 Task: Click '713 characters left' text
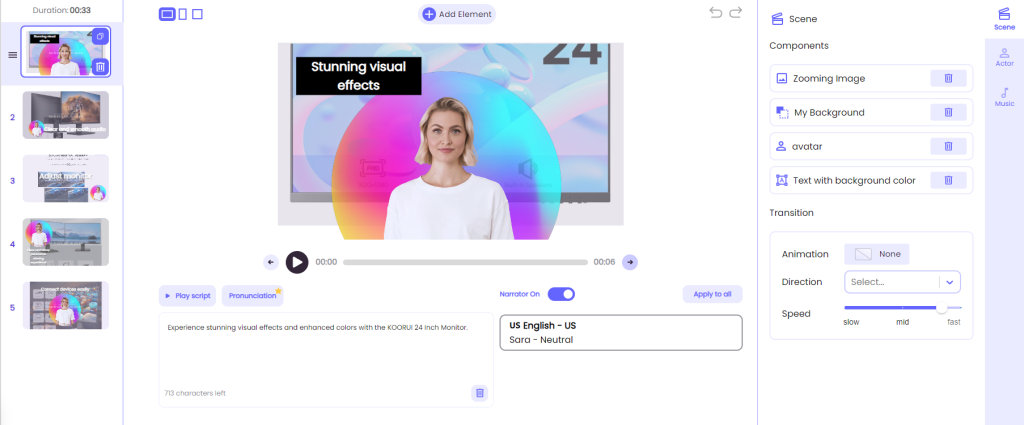(195, 393)
